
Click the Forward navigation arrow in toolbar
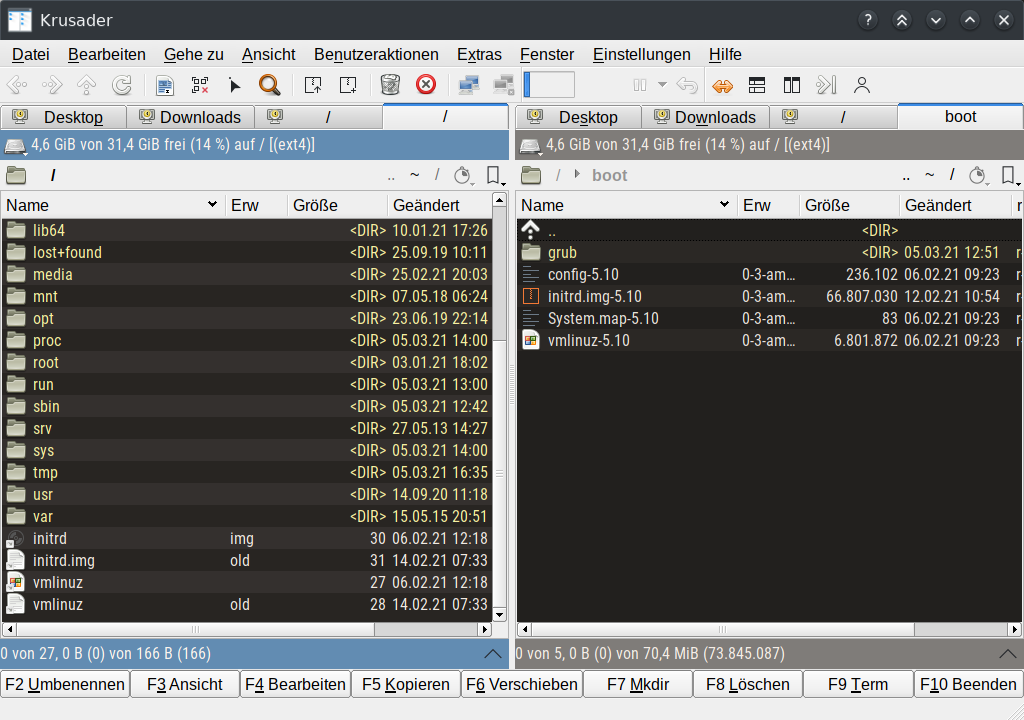point(52,85)
